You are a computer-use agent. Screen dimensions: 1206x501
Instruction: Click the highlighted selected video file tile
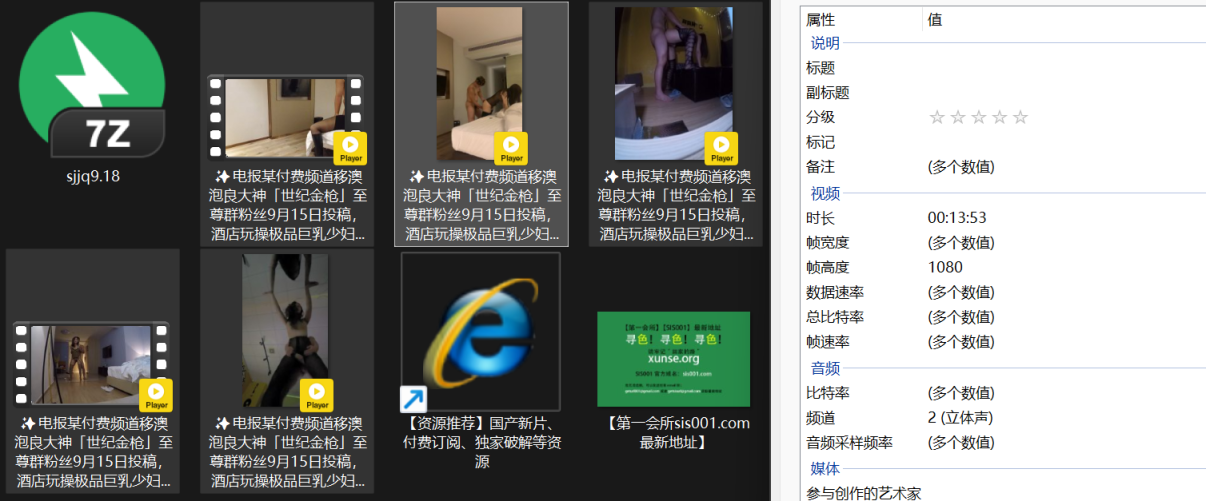click(481, 123)
